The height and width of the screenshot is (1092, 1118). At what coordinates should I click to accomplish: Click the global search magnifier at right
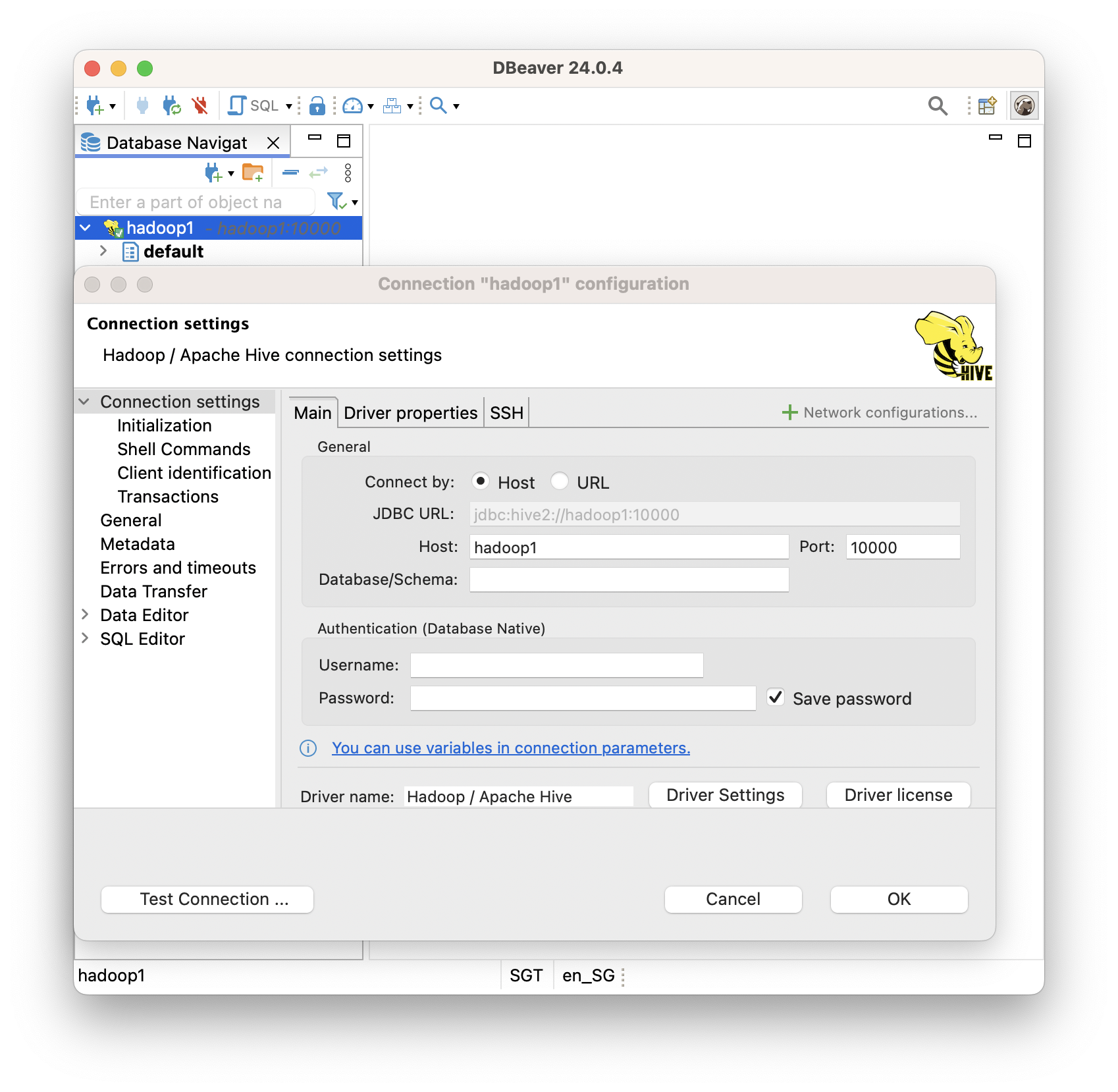point(938,105)
